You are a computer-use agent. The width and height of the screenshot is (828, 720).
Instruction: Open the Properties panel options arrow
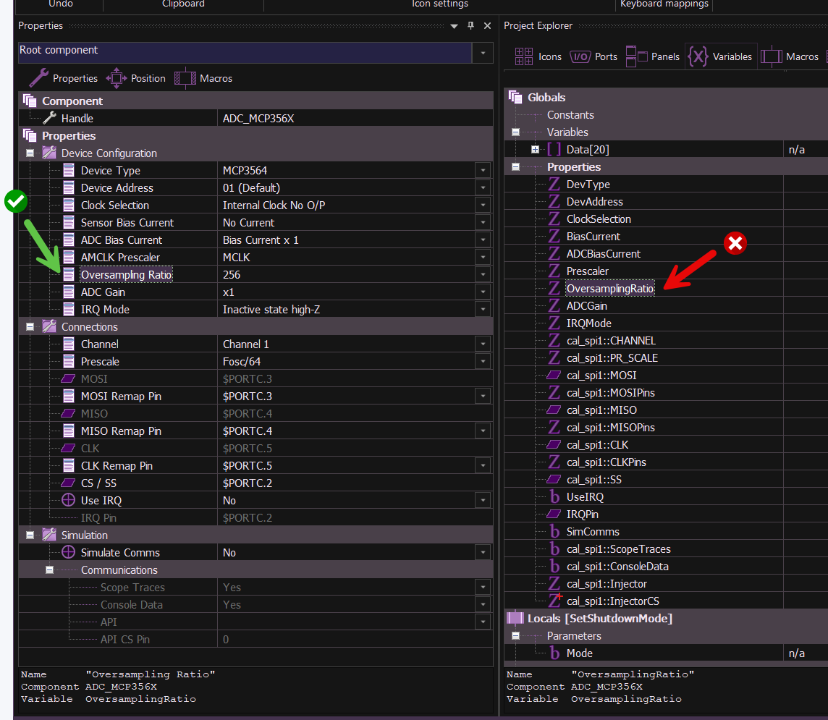tap(454, 26)
